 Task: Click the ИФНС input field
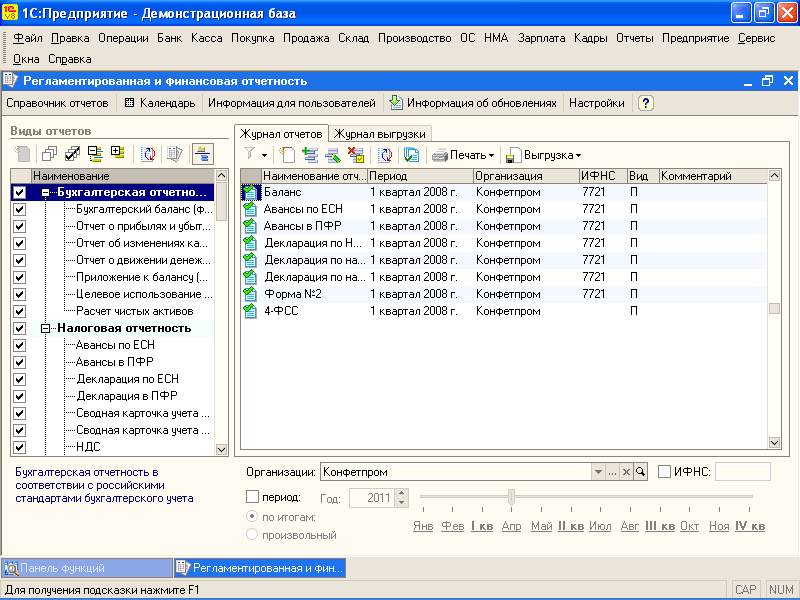[742, 472]
